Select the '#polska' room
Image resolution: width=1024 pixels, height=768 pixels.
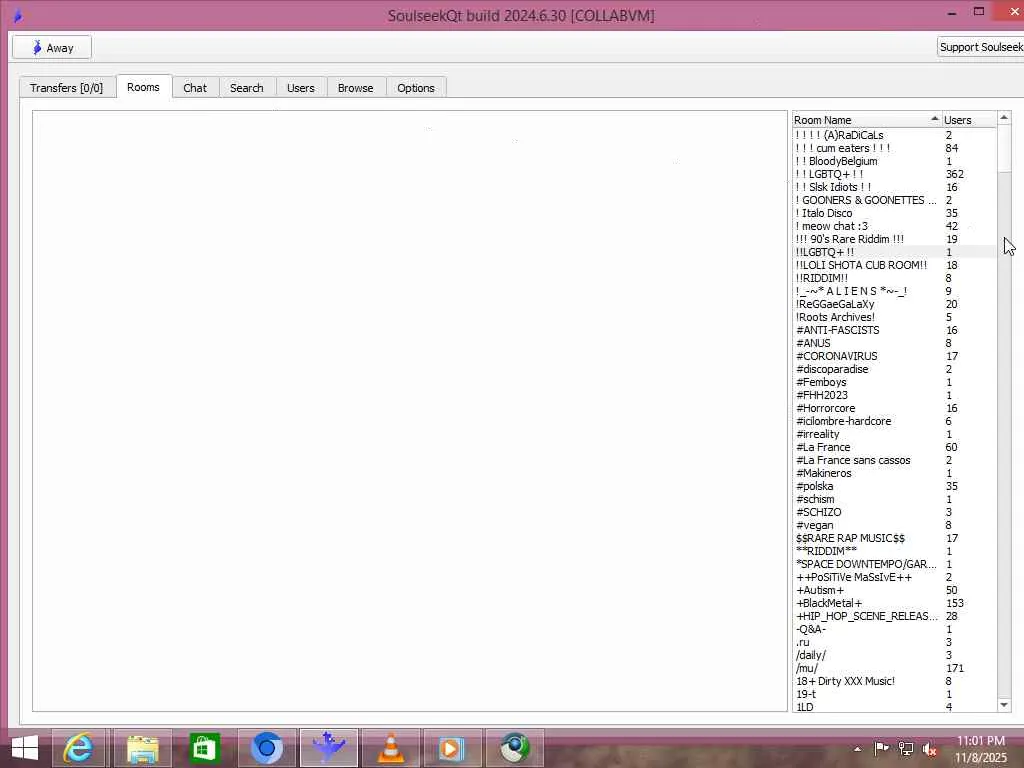coord(894,487)
